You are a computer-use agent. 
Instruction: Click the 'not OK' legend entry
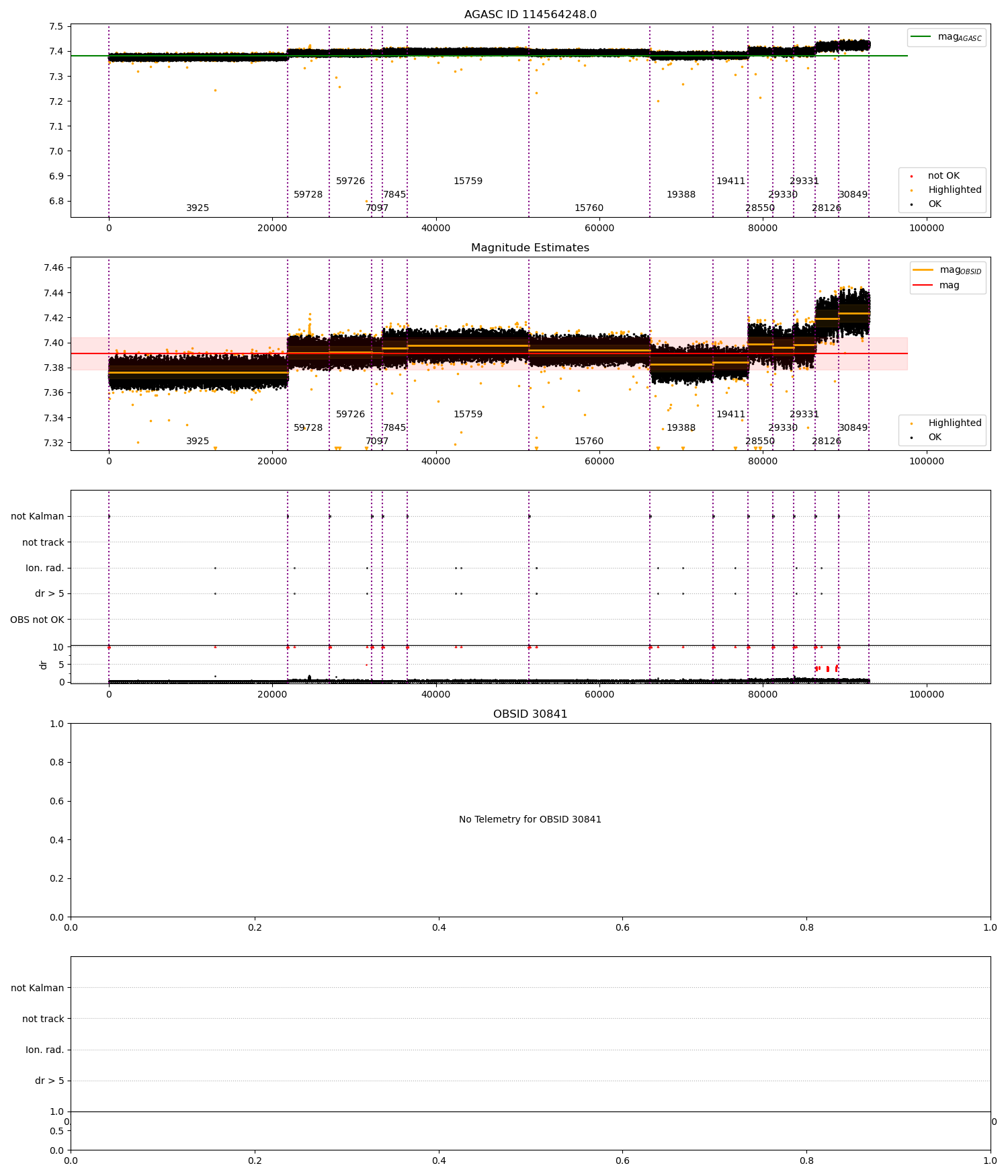tap(943, 176)
